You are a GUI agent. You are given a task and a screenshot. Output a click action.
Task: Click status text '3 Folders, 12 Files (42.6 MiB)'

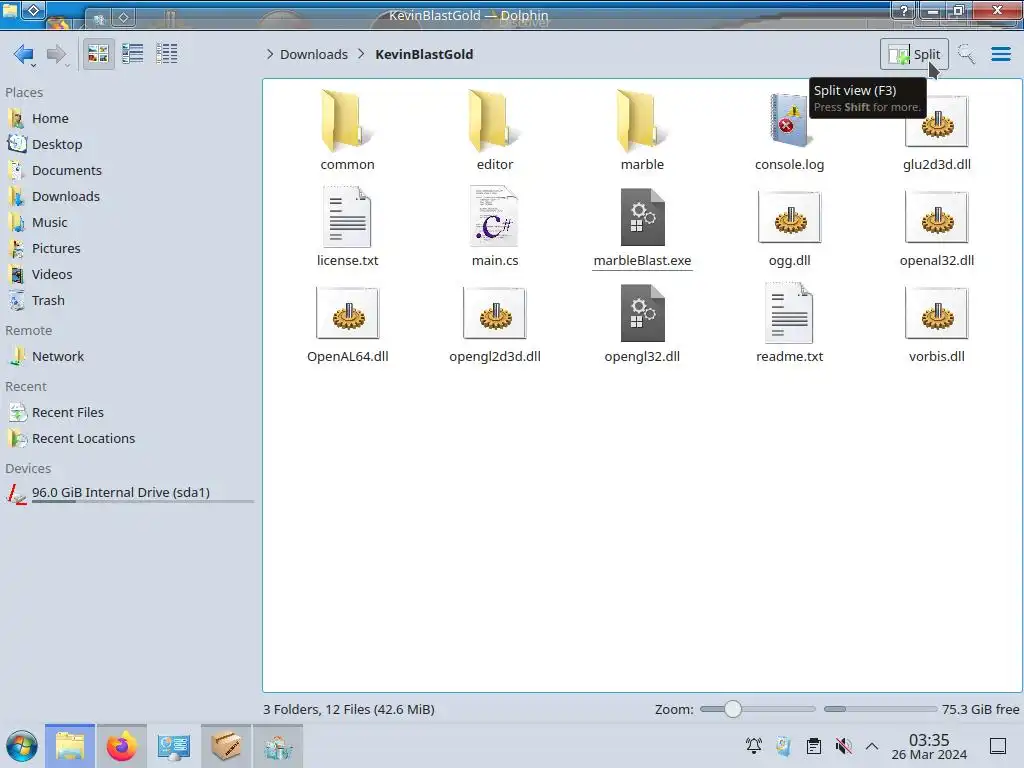point(349,709)
